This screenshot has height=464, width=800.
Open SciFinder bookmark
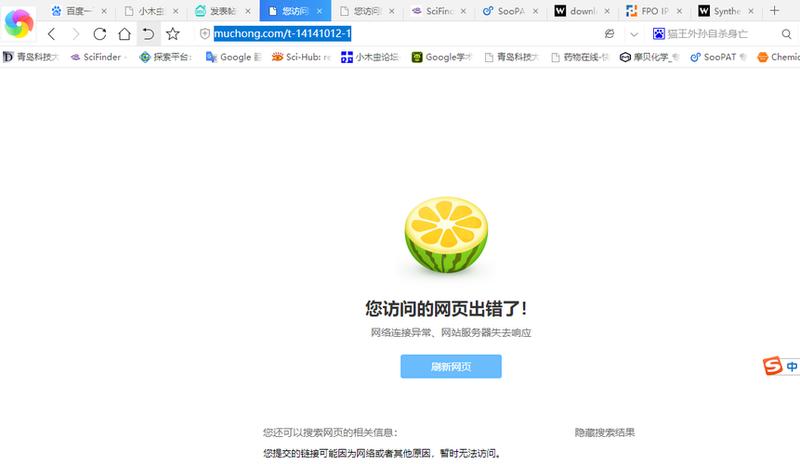coord(98,57)
